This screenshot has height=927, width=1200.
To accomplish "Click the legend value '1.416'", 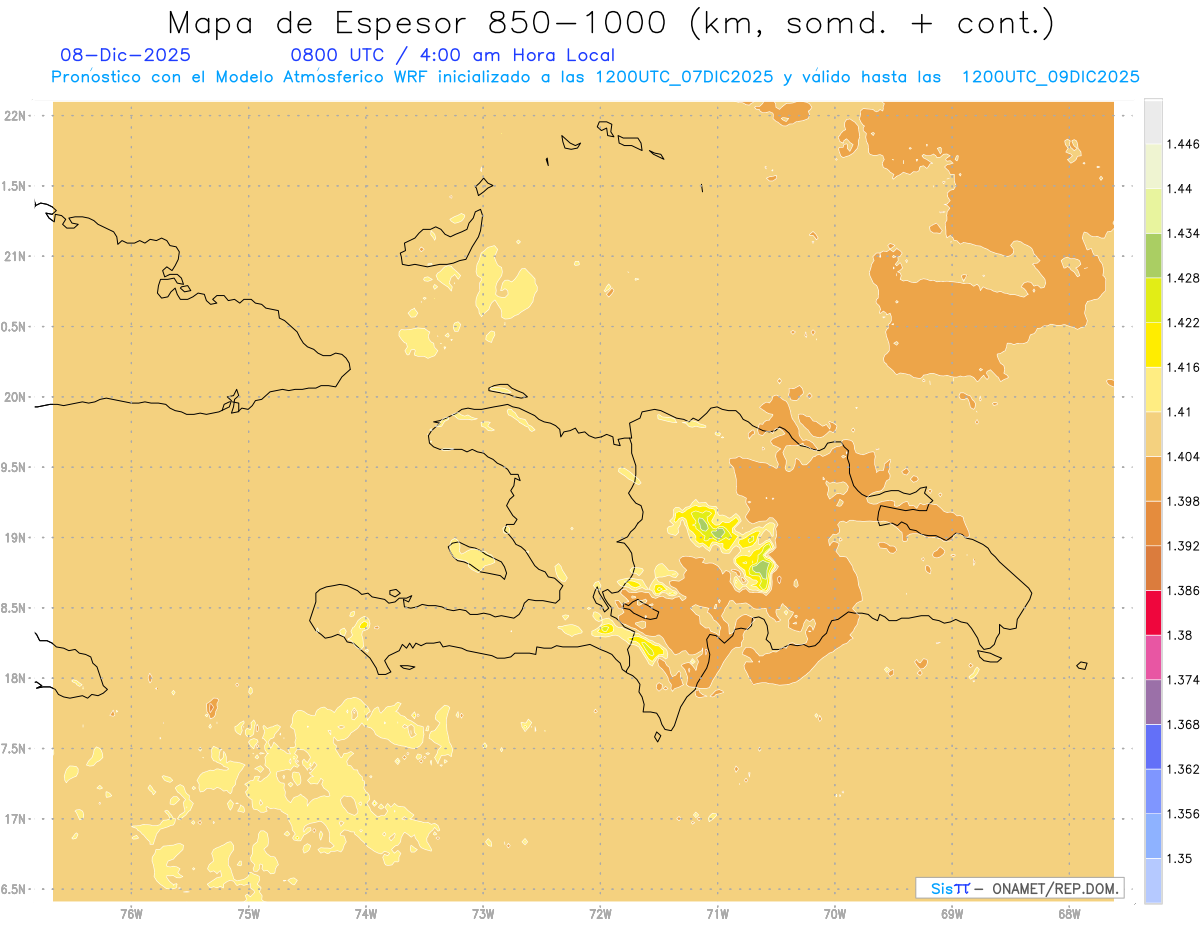I will point(1183,367).
